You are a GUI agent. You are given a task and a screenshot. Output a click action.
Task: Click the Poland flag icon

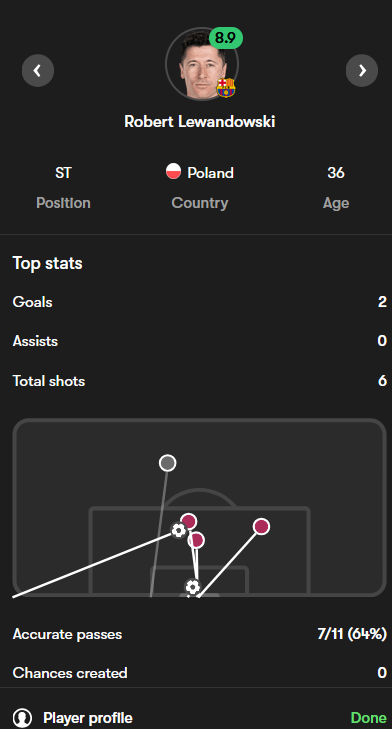pyautogui.click(x=173, y=172)
